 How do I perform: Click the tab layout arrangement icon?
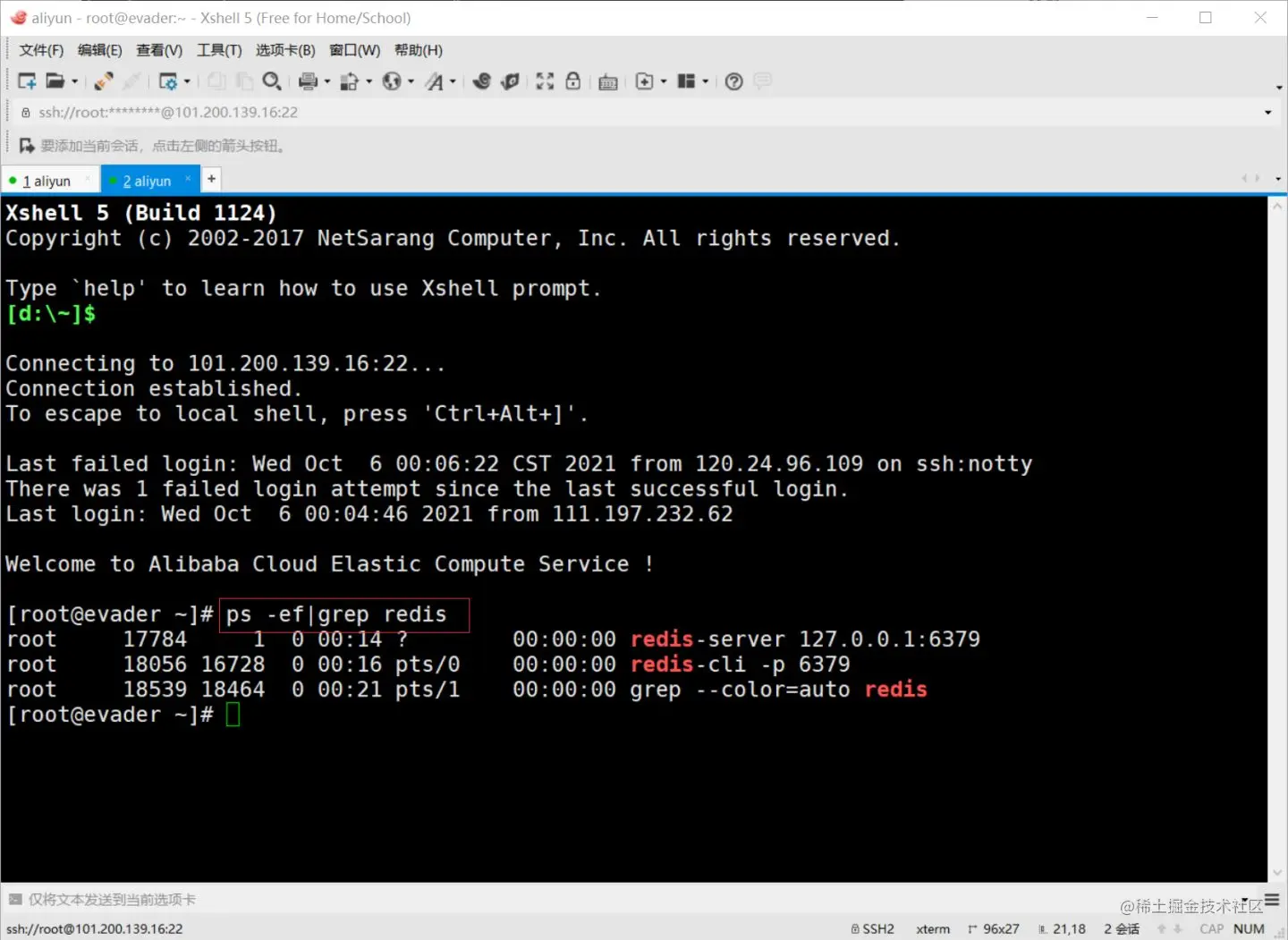pyautogui.click(x=686, y=81)
